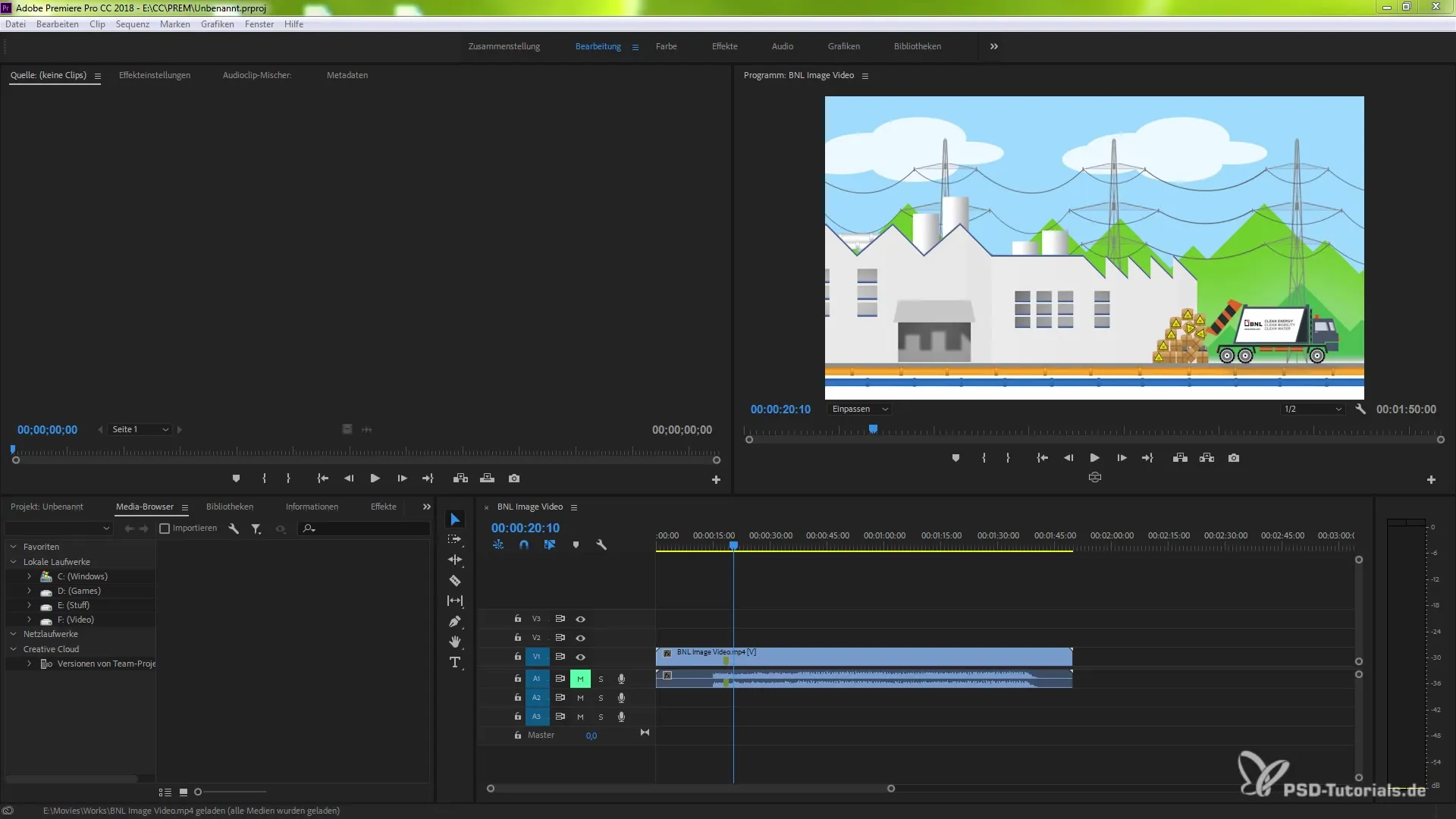Select BNL Image Video.mp4 video clip
1456x819 pixels.
864,657
